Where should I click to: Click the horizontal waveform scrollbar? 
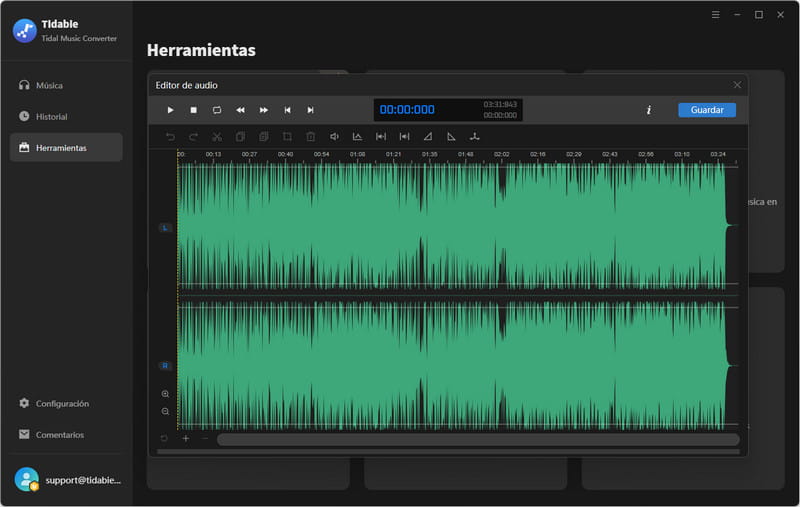(478, 440)
